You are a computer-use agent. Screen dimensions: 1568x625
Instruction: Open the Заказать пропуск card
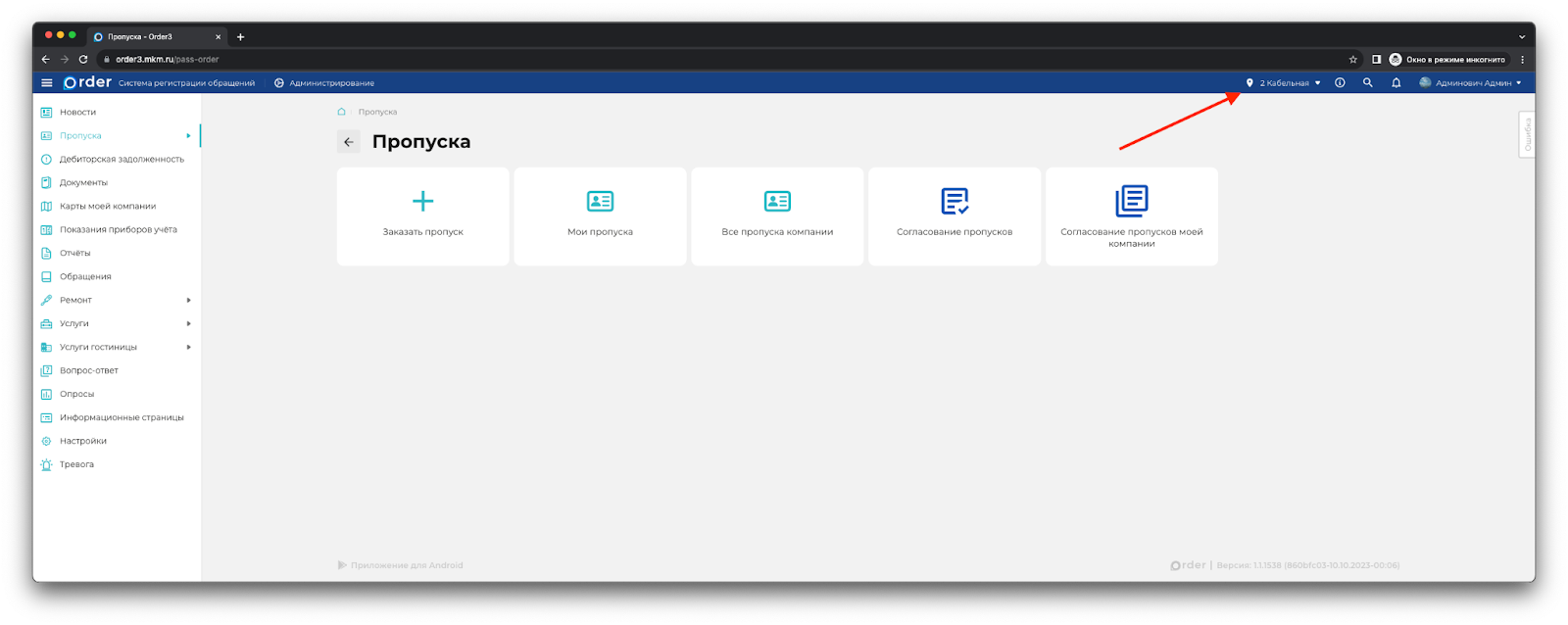(422, 216)
